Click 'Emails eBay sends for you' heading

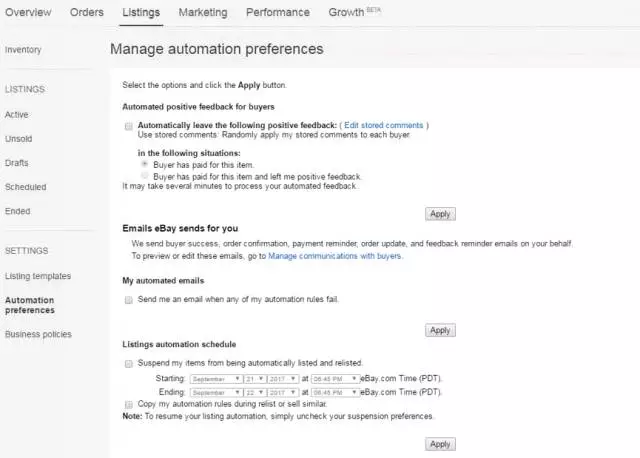[180, 229]
